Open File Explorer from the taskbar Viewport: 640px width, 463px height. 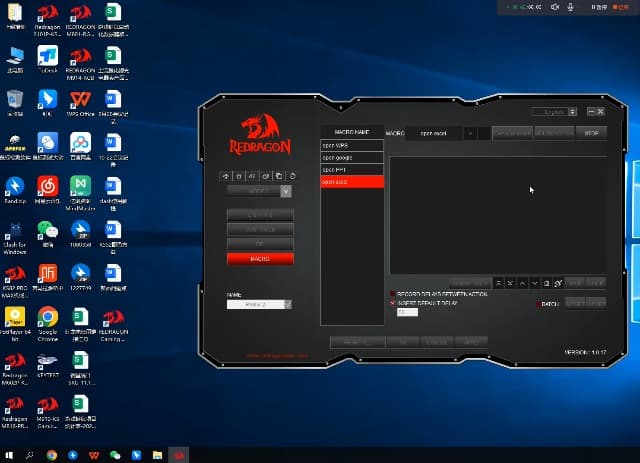coord(158,455)
